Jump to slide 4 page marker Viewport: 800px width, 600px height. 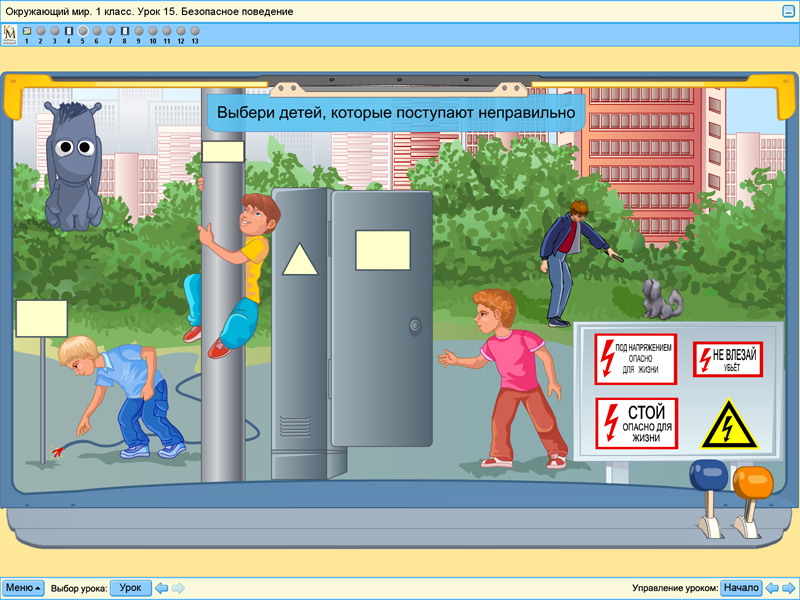click(69, 31)
